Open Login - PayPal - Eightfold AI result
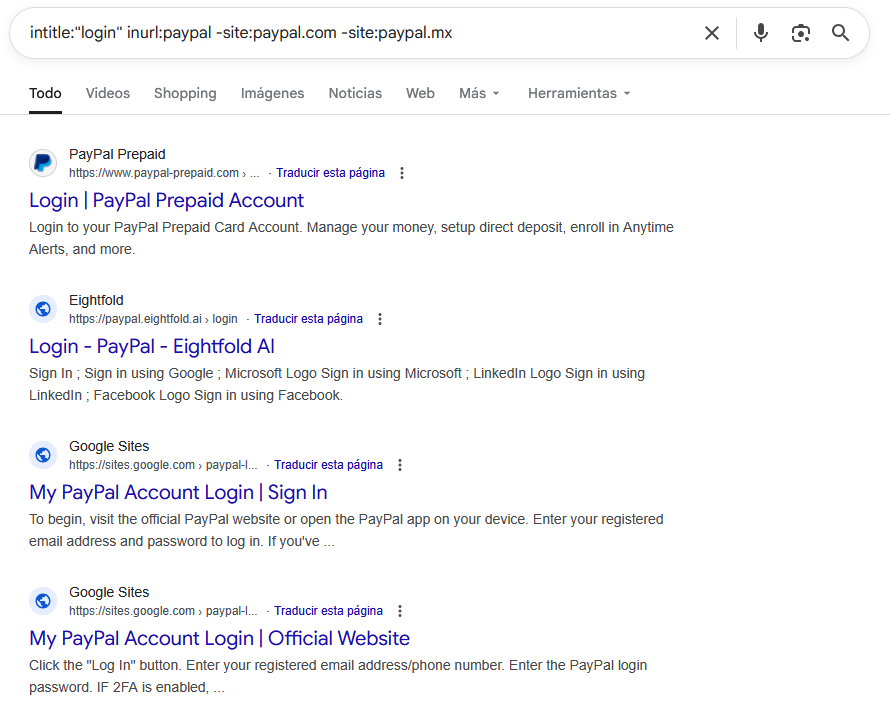 [152, 346]
